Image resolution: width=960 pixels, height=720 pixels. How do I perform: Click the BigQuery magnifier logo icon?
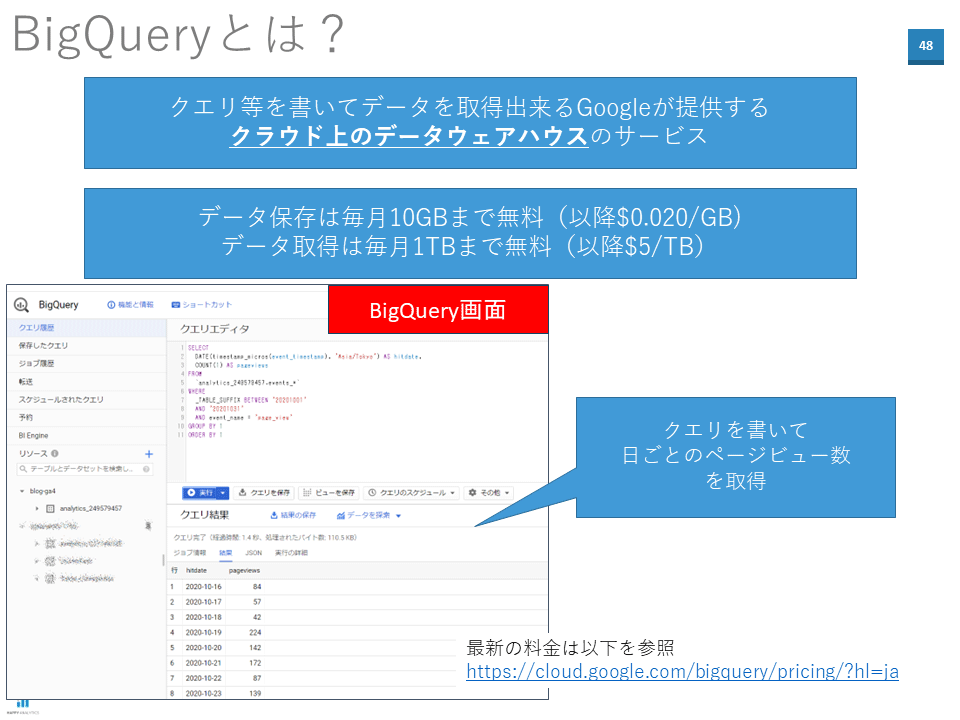[x=21, y=305]
